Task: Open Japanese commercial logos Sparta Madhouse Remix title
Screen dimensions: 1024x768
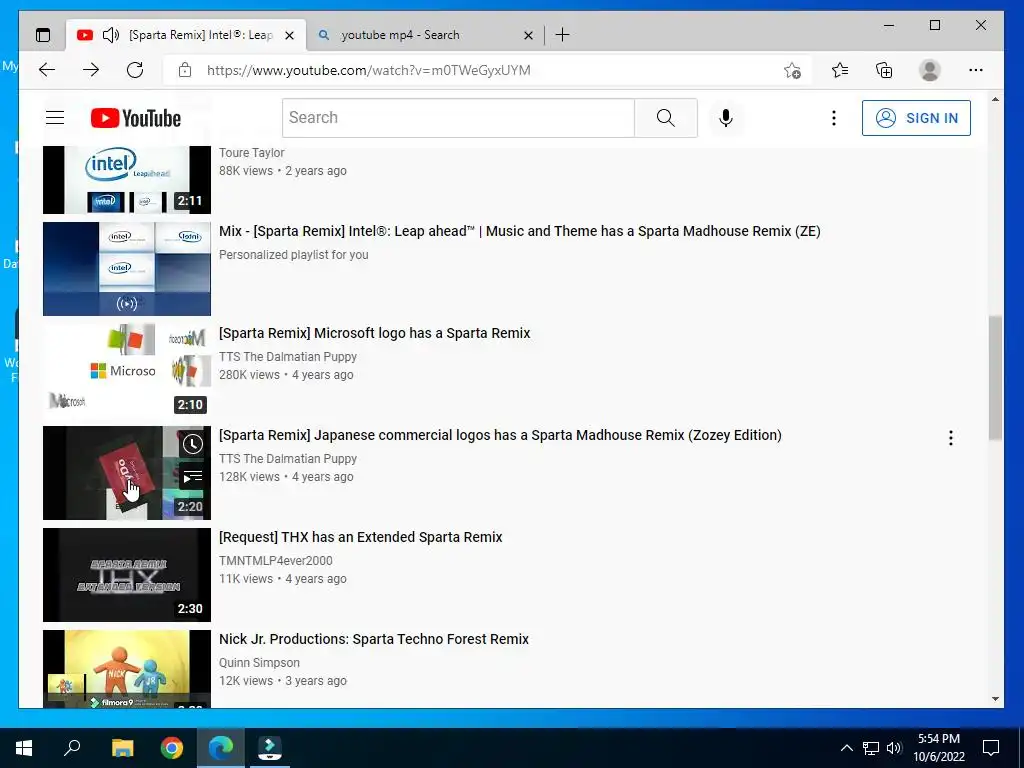Action: coord(500,435)
